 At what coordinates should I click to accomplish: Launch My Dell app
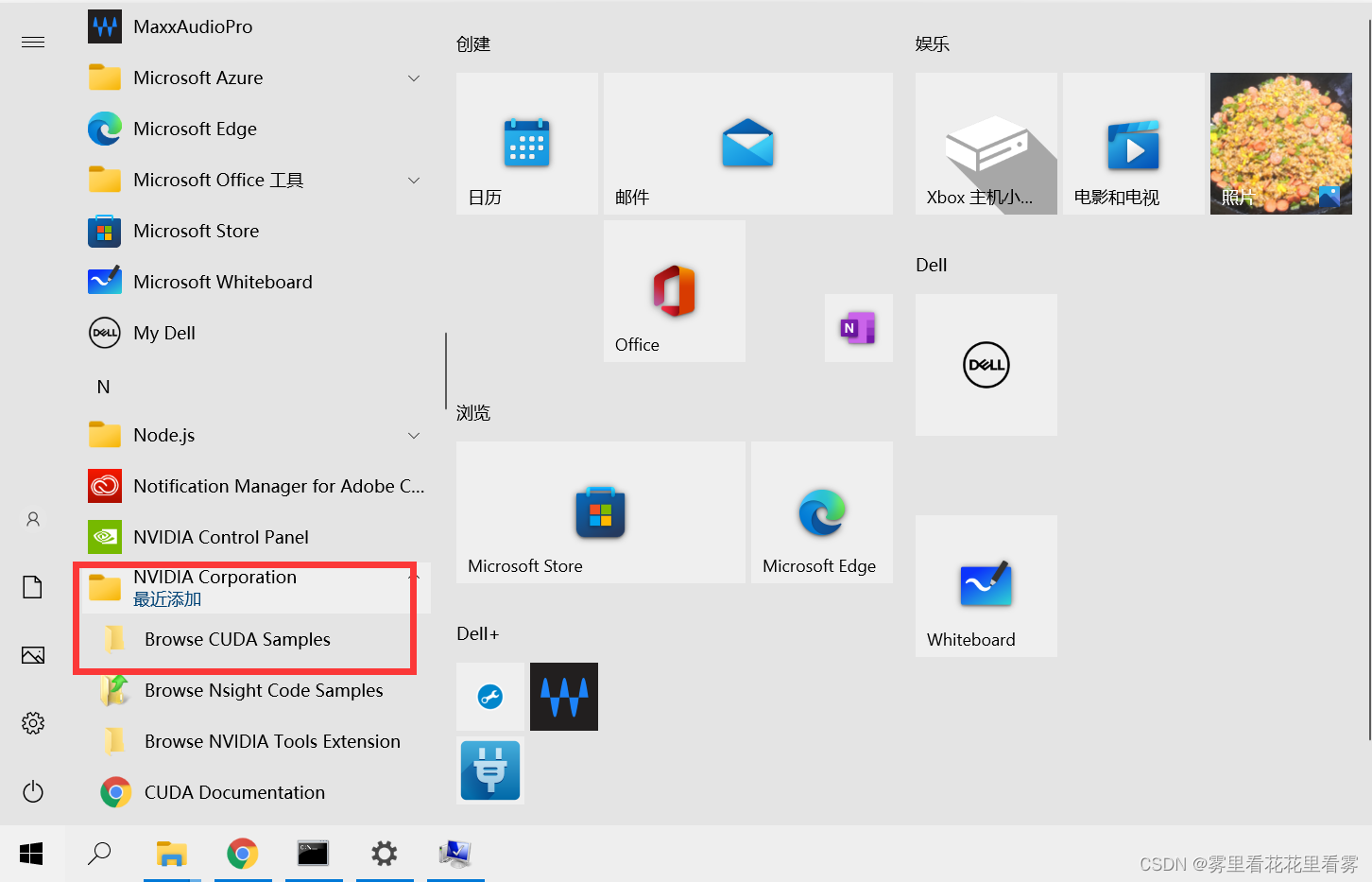point(255,333)
